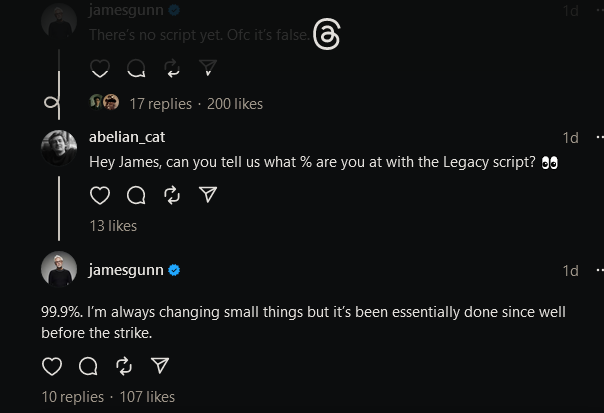Viewport: 604px width, 413px height.
Task: Like the top 'no script yet' post
Action: click(100, 68)
